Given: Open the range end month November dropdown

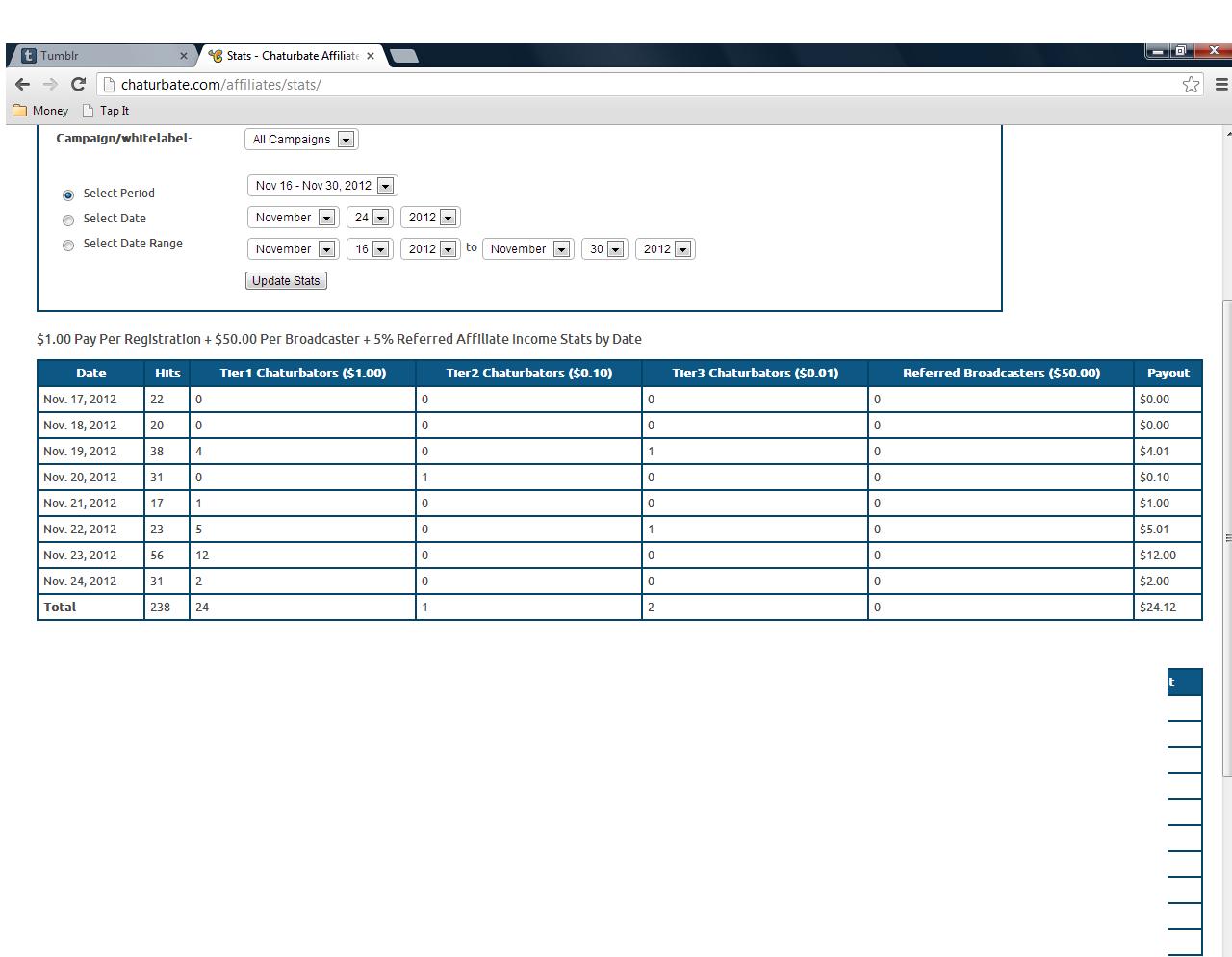Looking at the screenshot, I should (x=528, y=249).
